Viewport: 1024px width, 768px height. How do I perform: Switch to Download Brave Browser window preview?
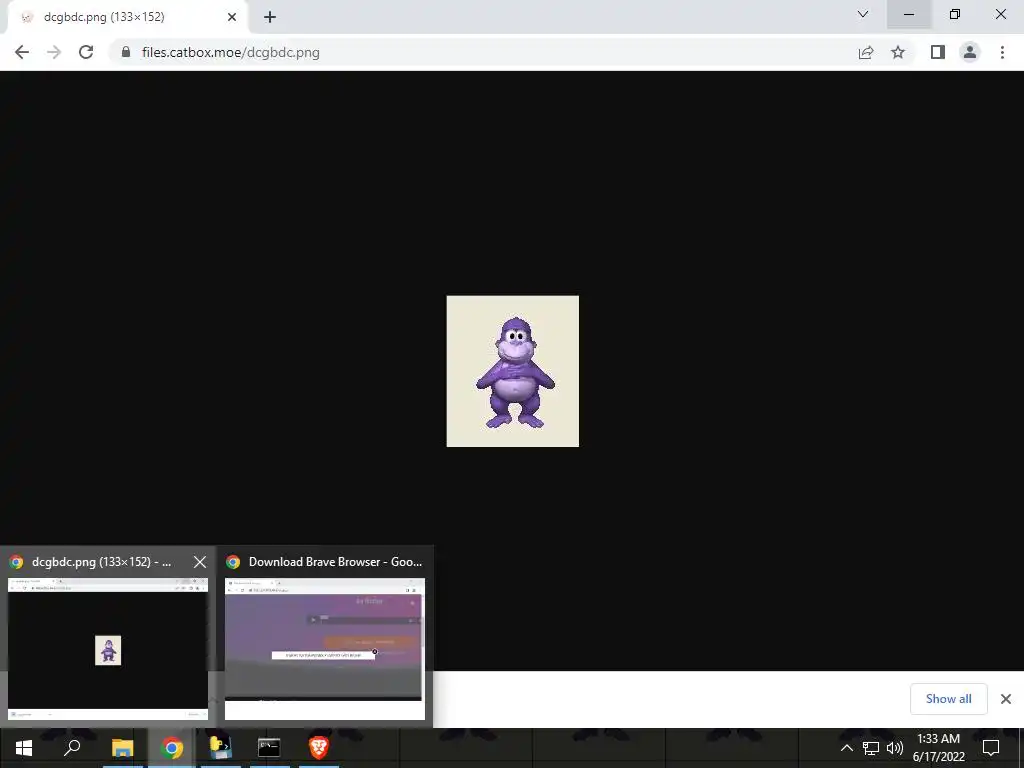tap(325, 648)
